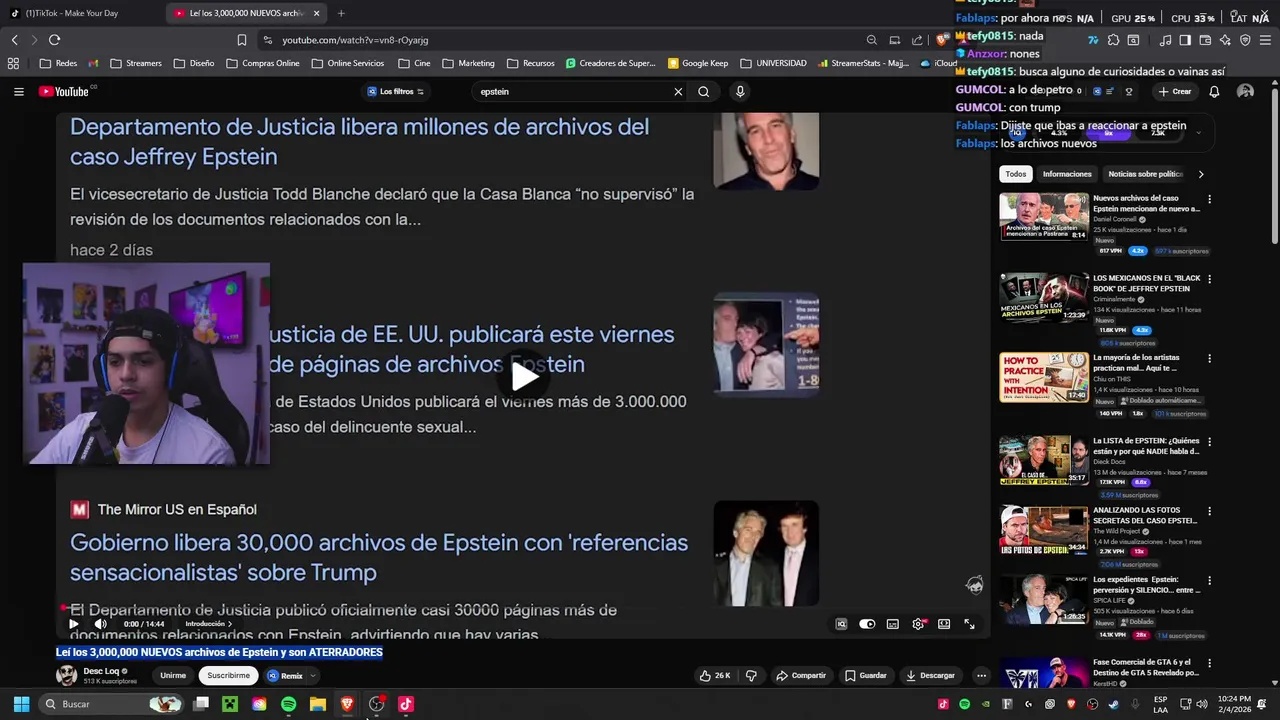Viewport: 1280px width, 720px height.
Task: Open the Windows Start menu
Action: pyautogui.click(x=21, y=704)
